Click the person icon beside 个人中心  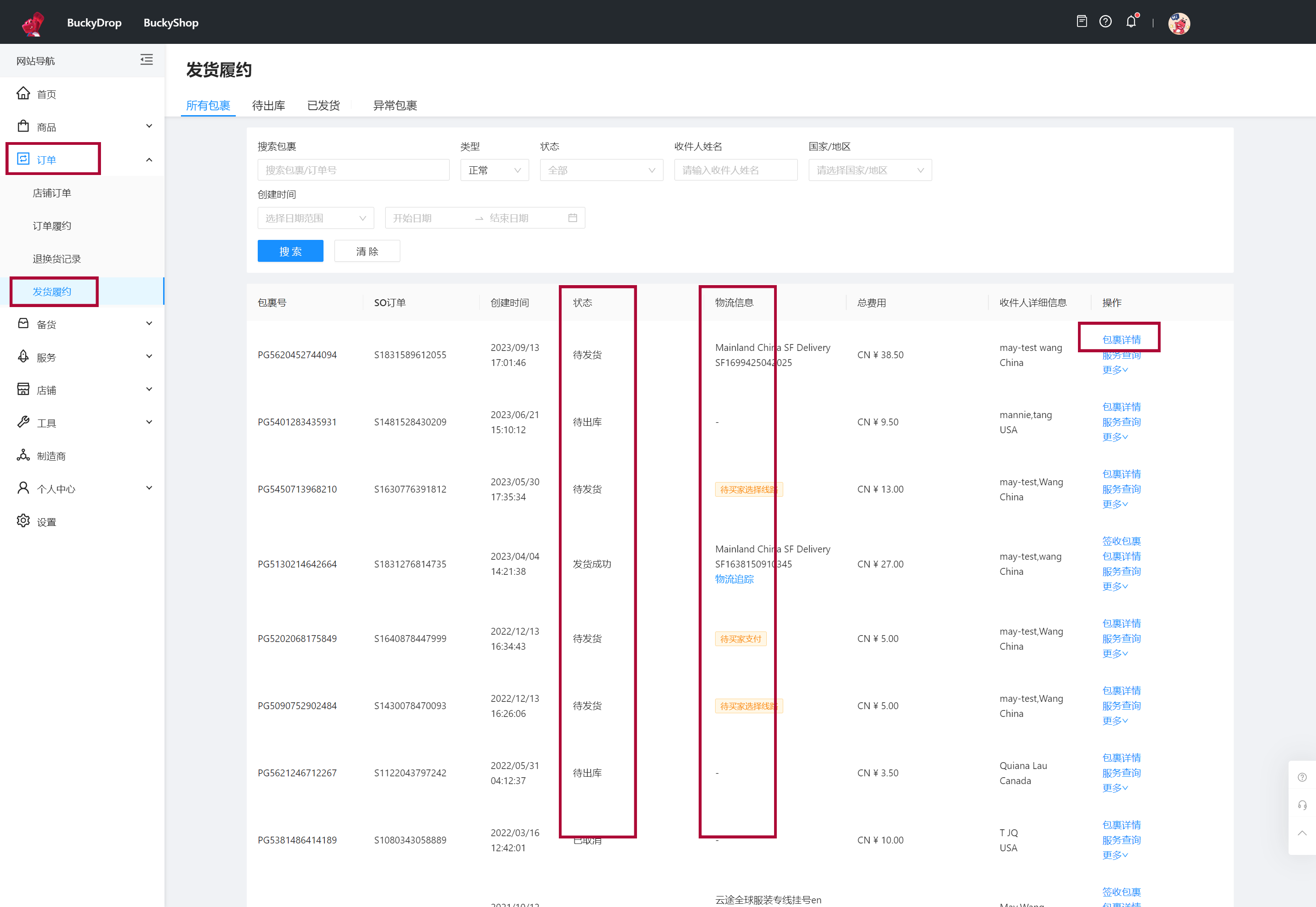[23, 488]
